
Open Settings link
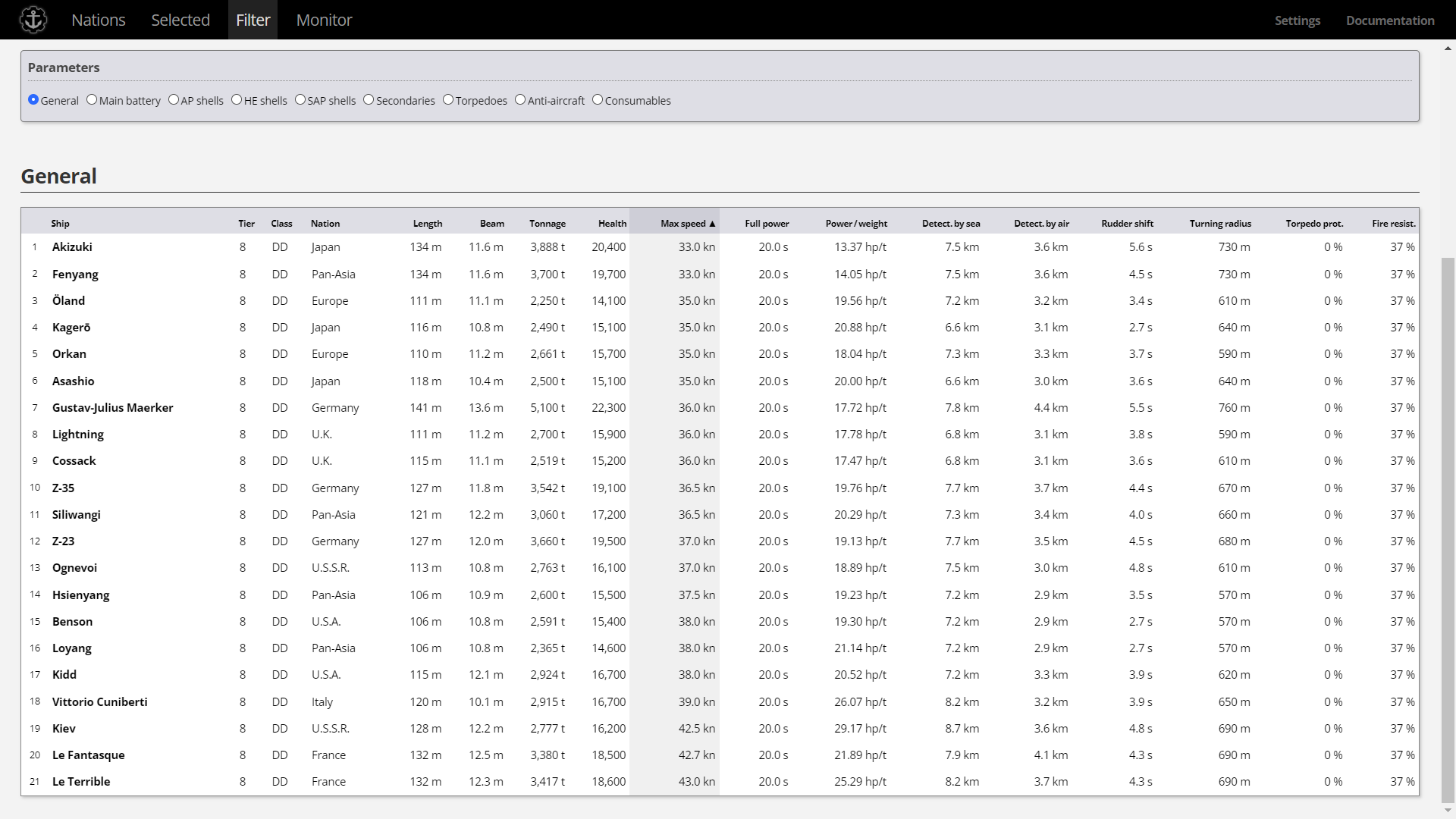click(x=1297, y=20)
